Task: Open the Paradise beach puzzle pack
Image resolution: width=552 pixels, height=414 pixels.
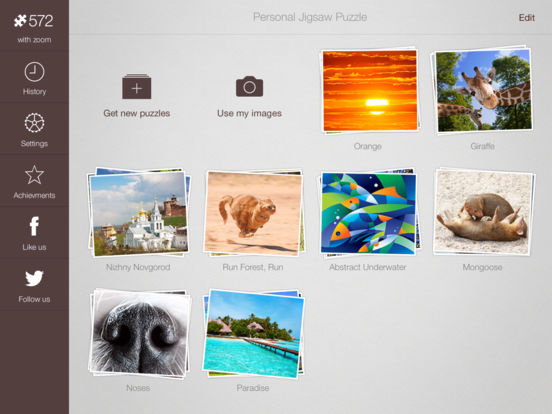Action: 253,333
